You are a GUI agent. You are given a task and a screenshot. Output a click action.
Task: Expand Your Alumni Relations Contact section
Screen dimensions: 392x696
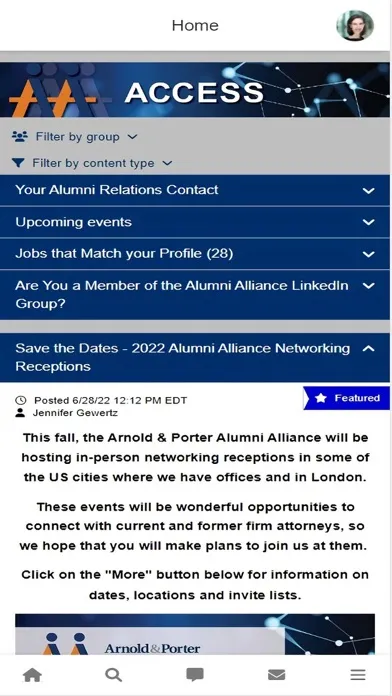point(195,190)
